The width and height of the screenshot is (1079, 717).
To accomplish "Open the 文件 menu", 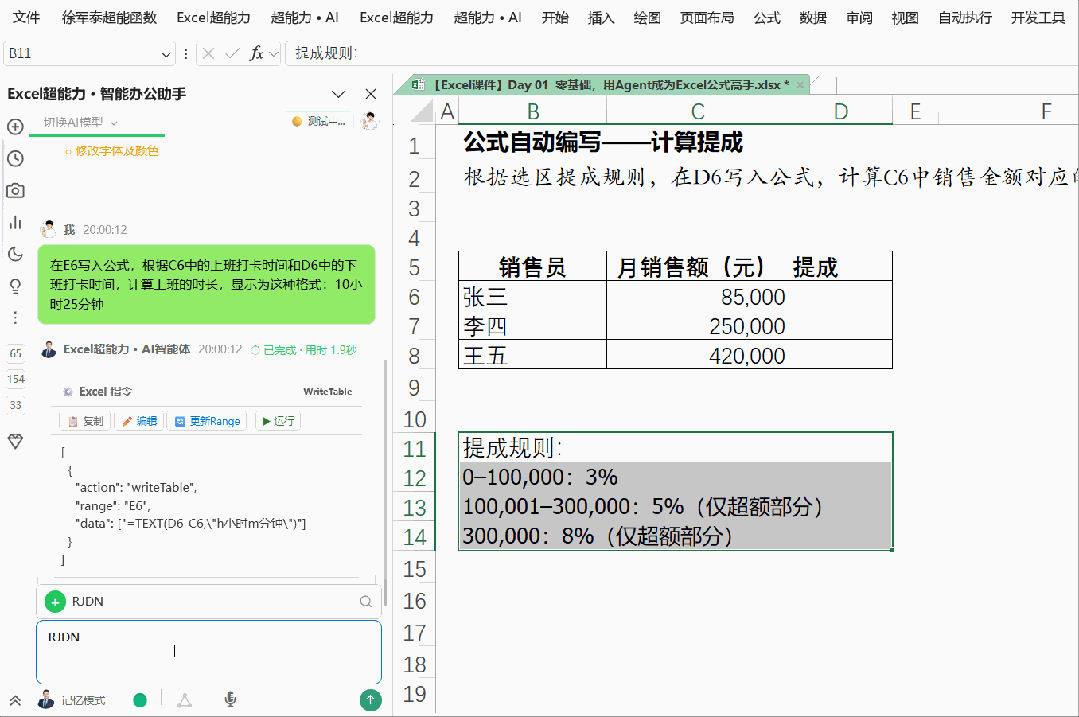I will click(x=26, y=17).
